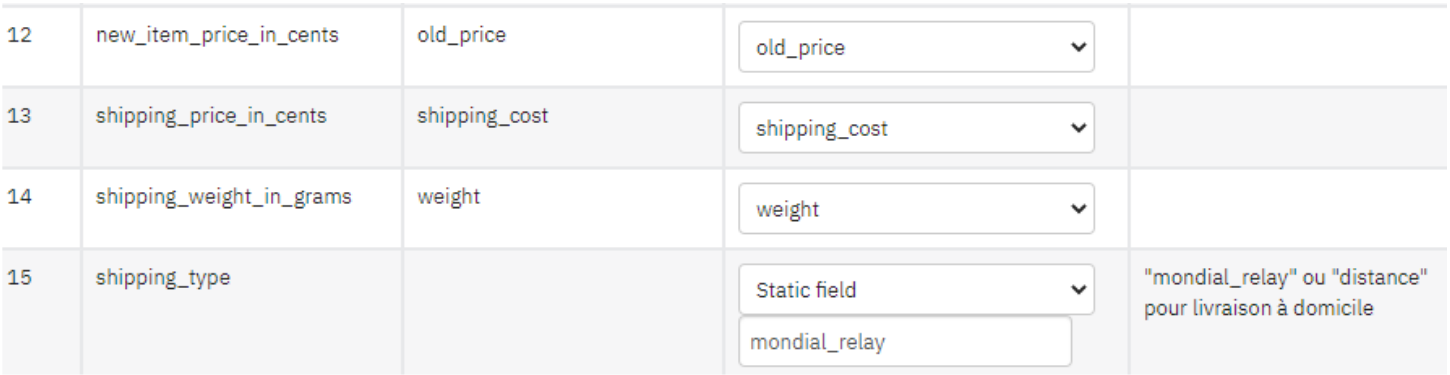Click the mondial_relay static value input
1450x375 pixels.
pyautogui.click(x=905, y=342)
